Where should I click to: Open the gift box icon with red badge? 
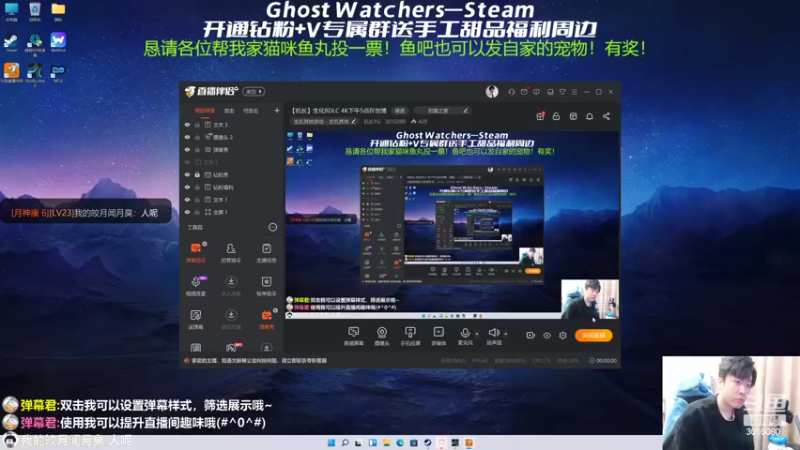[x=540, y=116]
